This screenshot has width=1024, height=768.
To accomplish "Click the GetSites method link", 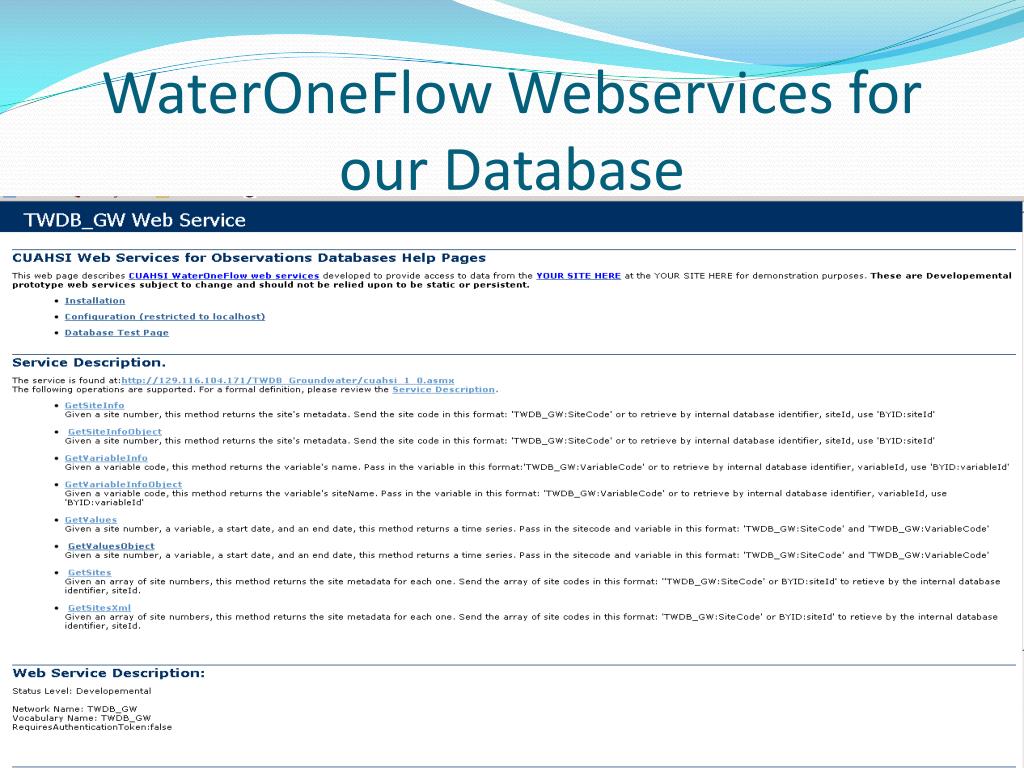I will (x=89, y=572).
